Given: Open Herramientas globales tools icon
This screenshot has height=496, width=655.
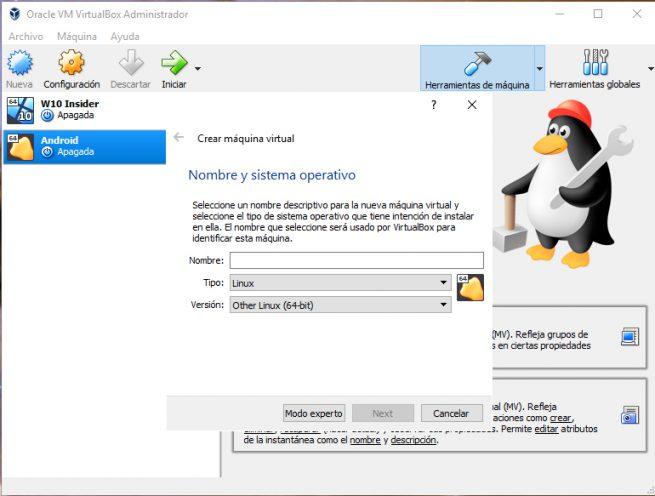Looking at the screenshot, I should (x=595, y=62).
